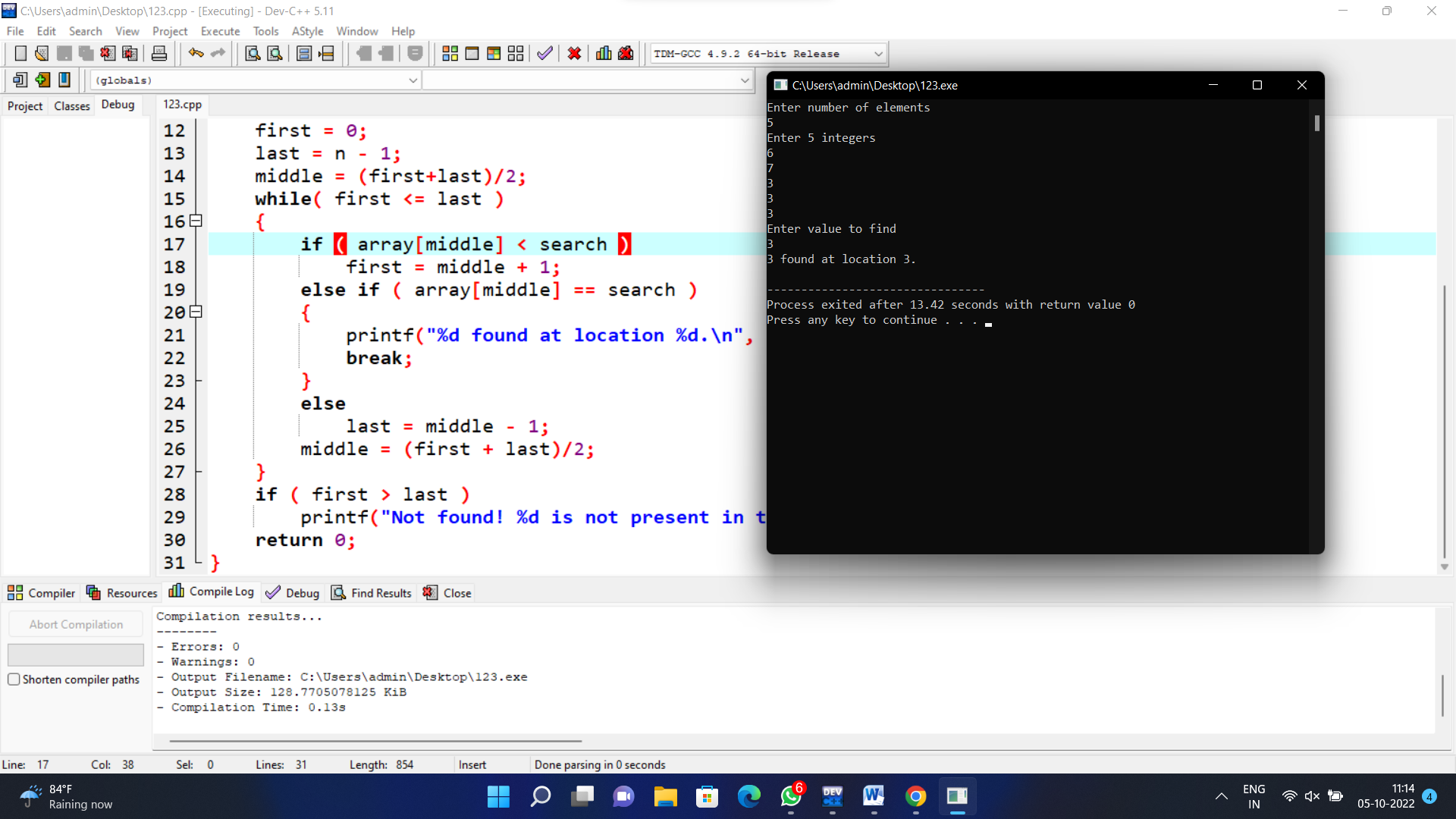1456x819 pixels.
Task: Open the Execute menu
Action: (220, 31)
